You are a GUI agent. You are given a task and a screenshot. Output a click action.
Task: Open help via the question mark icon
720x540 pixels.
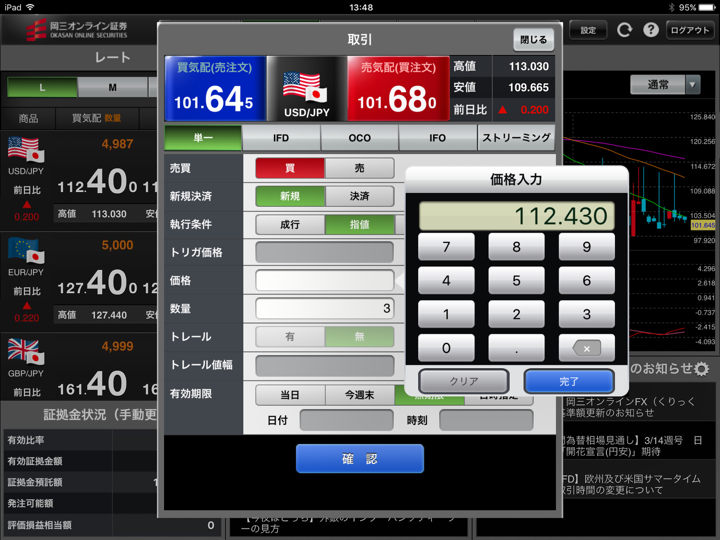tap(650, 30)
